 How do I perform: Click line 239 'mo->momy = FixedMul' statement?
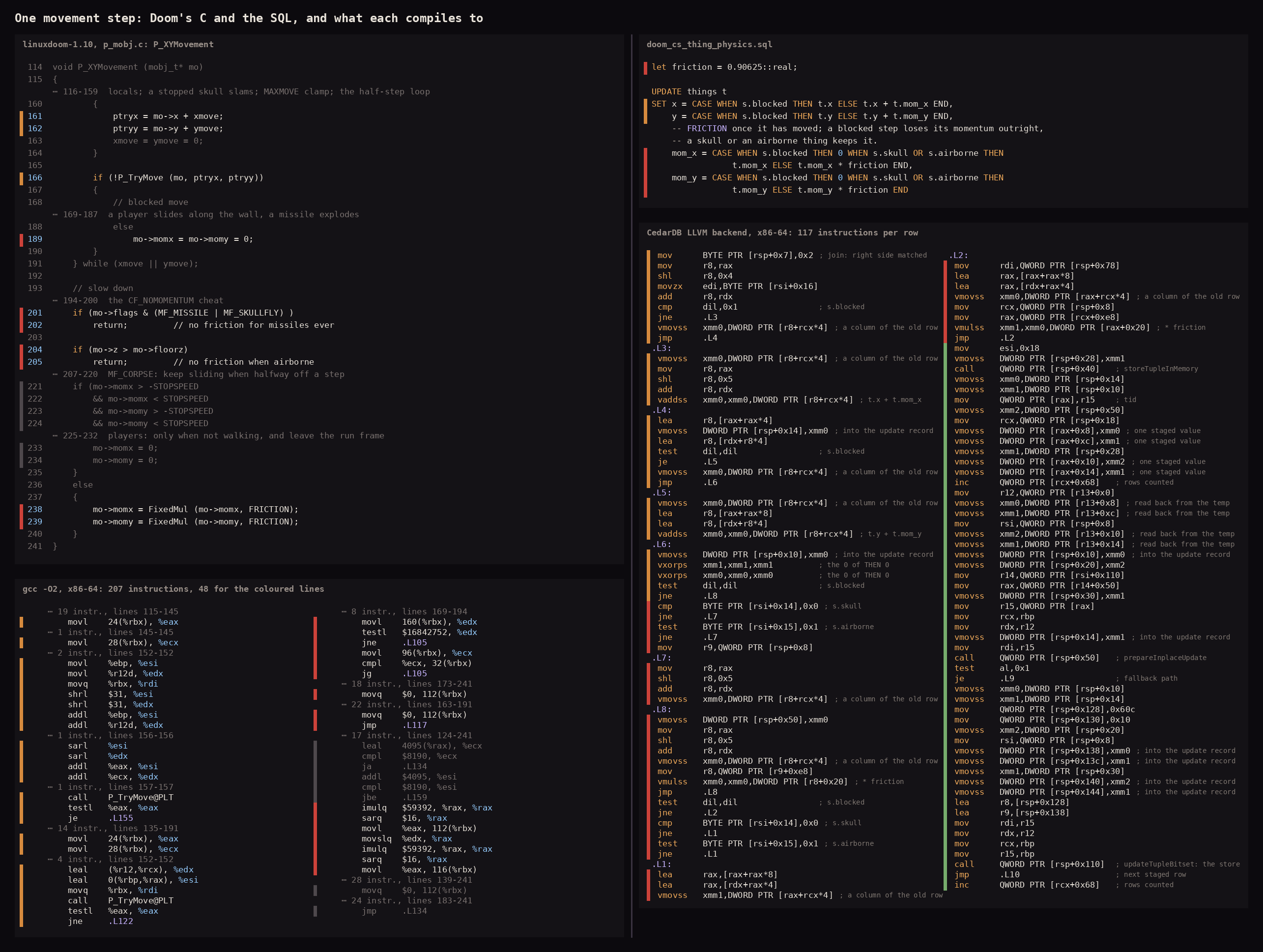195,522
